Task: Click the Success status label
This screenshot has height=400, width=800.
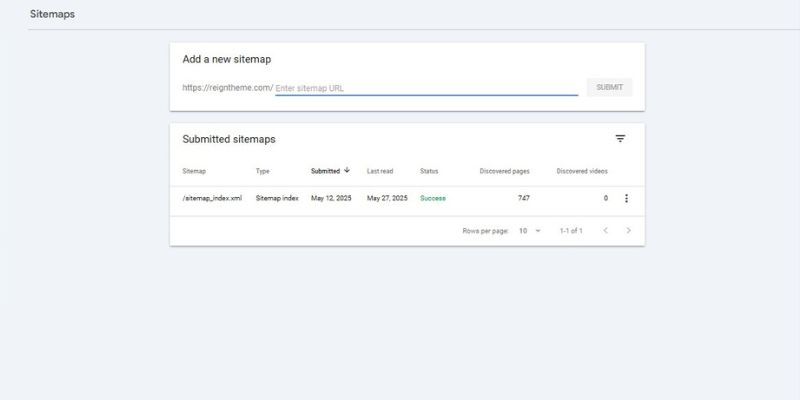Action: [433, 198]
